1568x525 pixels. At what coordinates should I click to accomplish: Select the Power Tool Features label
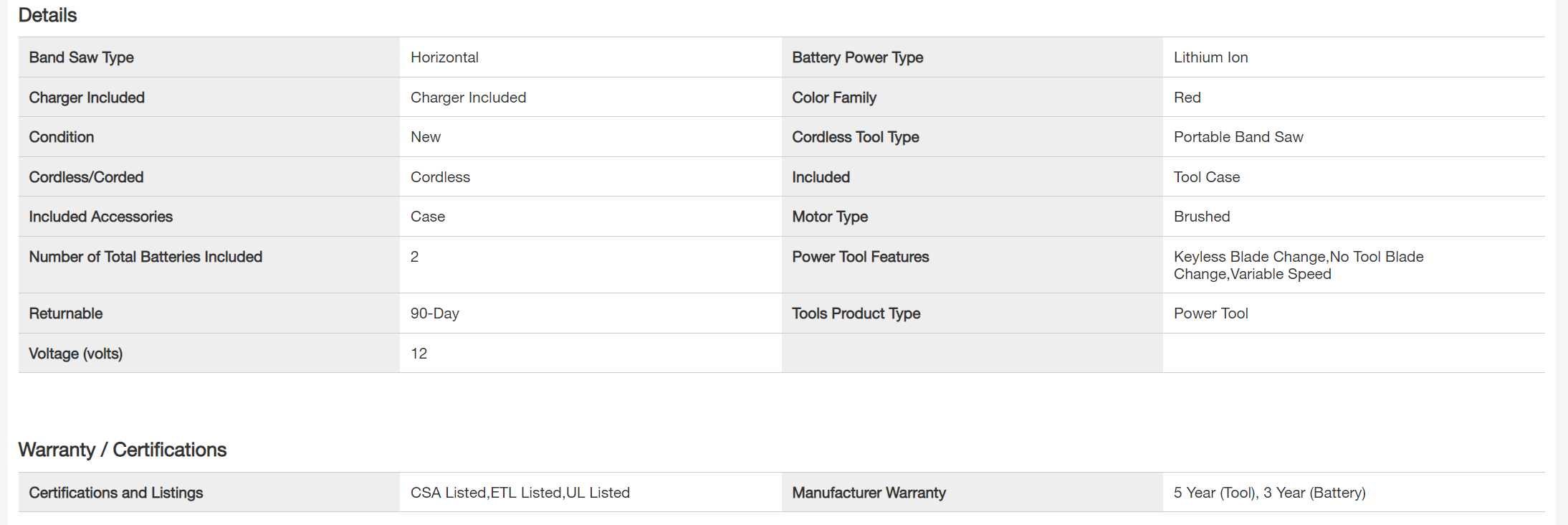[860, 257]
